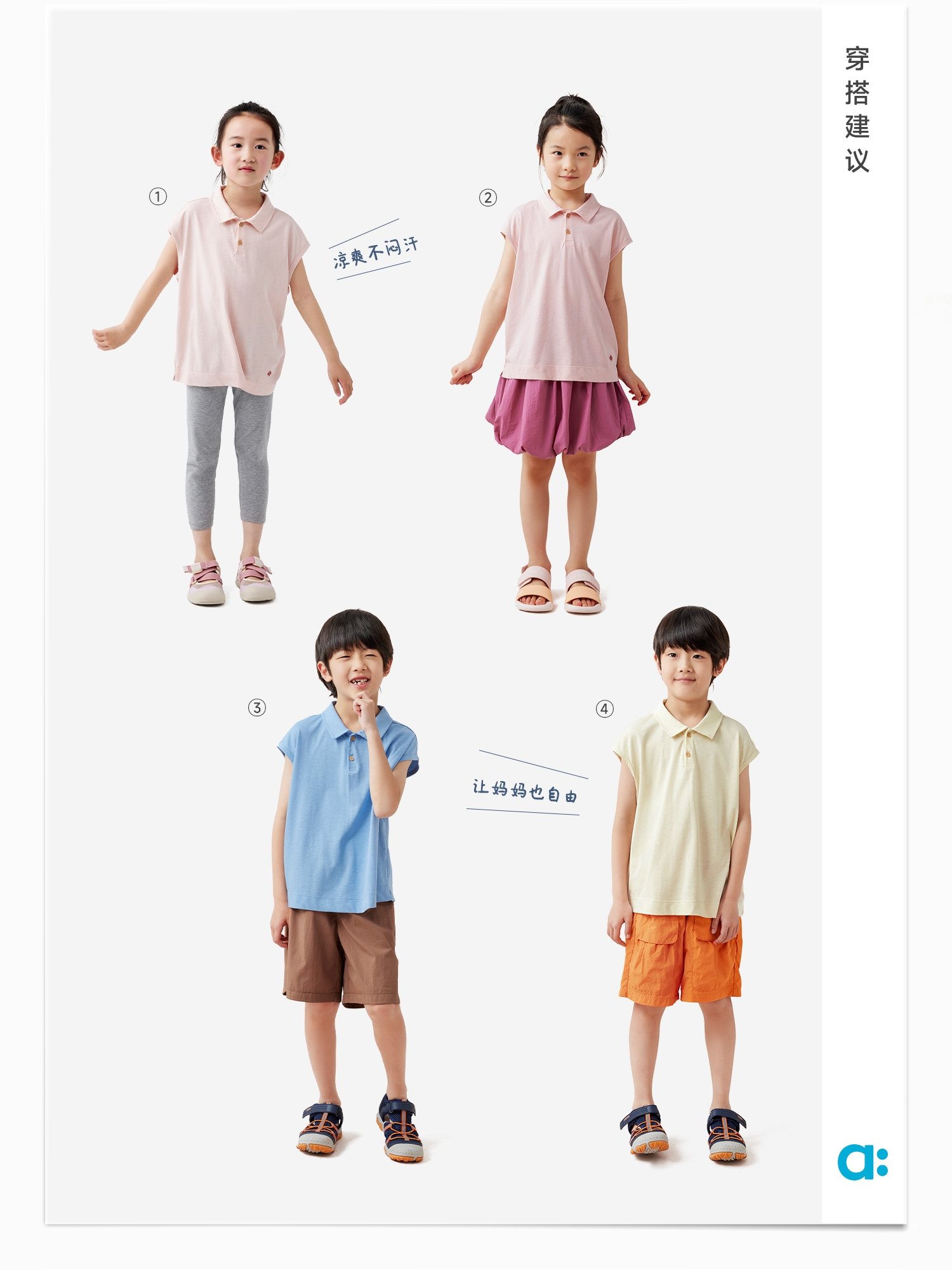Click the circled number 4 label

(x=604, y=709)
